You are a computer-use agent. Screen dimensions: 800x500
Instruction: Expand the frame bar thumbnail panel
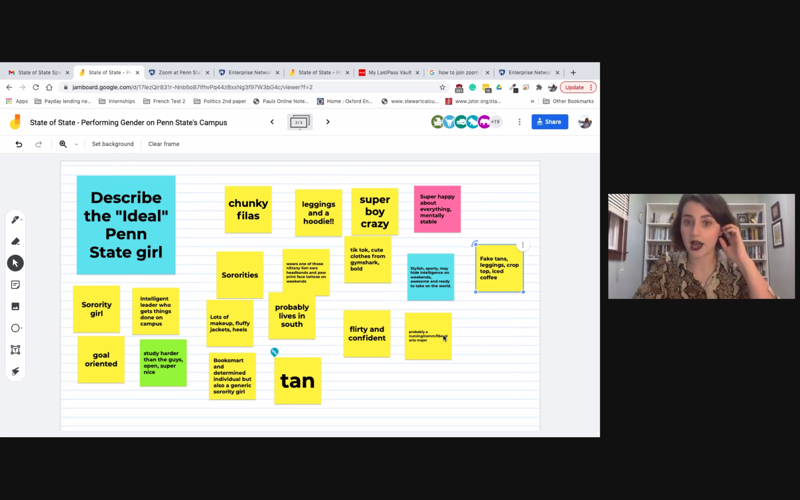pos(299,122)
